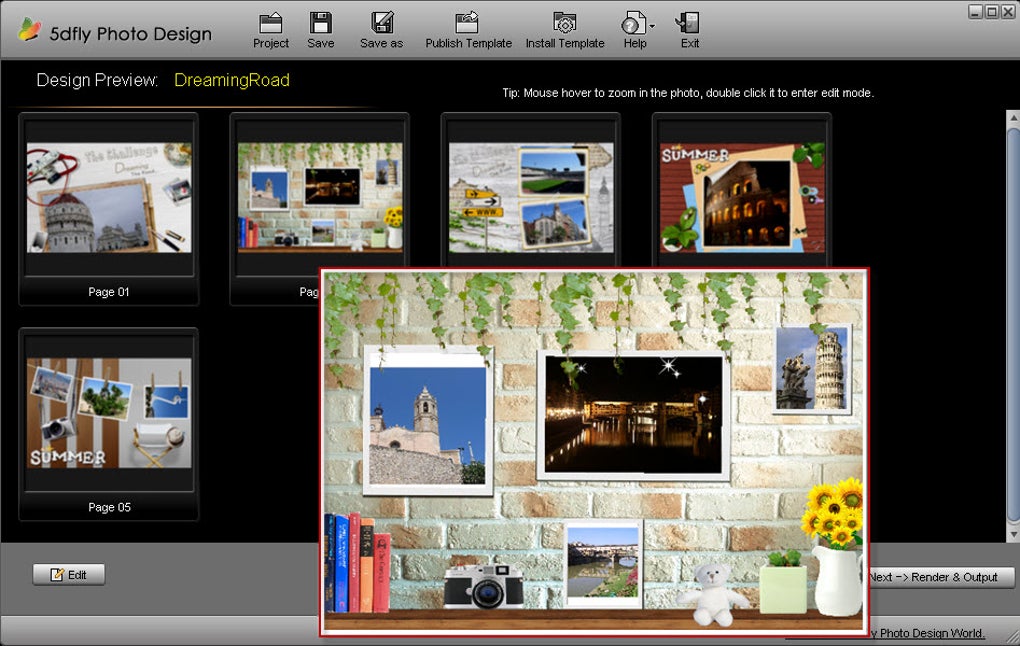Viewport: 1020px width, 646px height.
Task: Click the night river photo in zoomed preview
Action: pyautogui.click(x=633, y=414)
